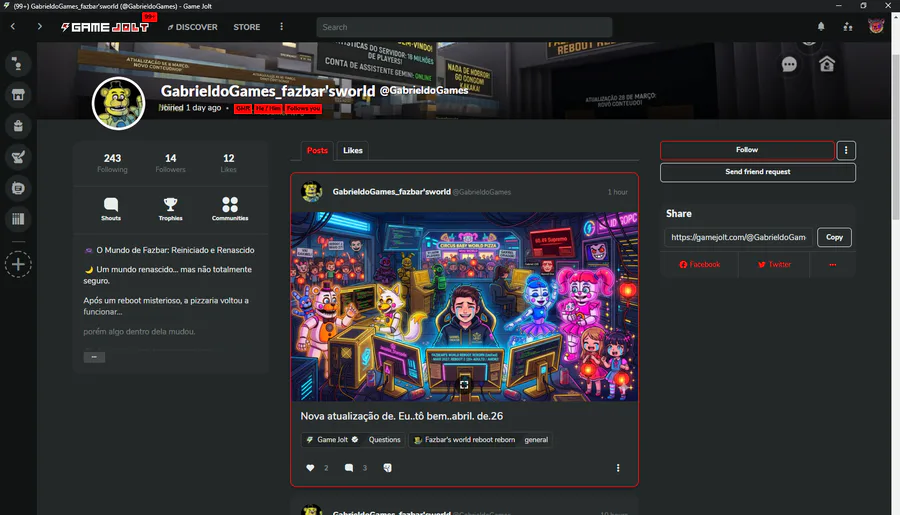
Task: Open the post's three-dot options menu
Action: 618,468
